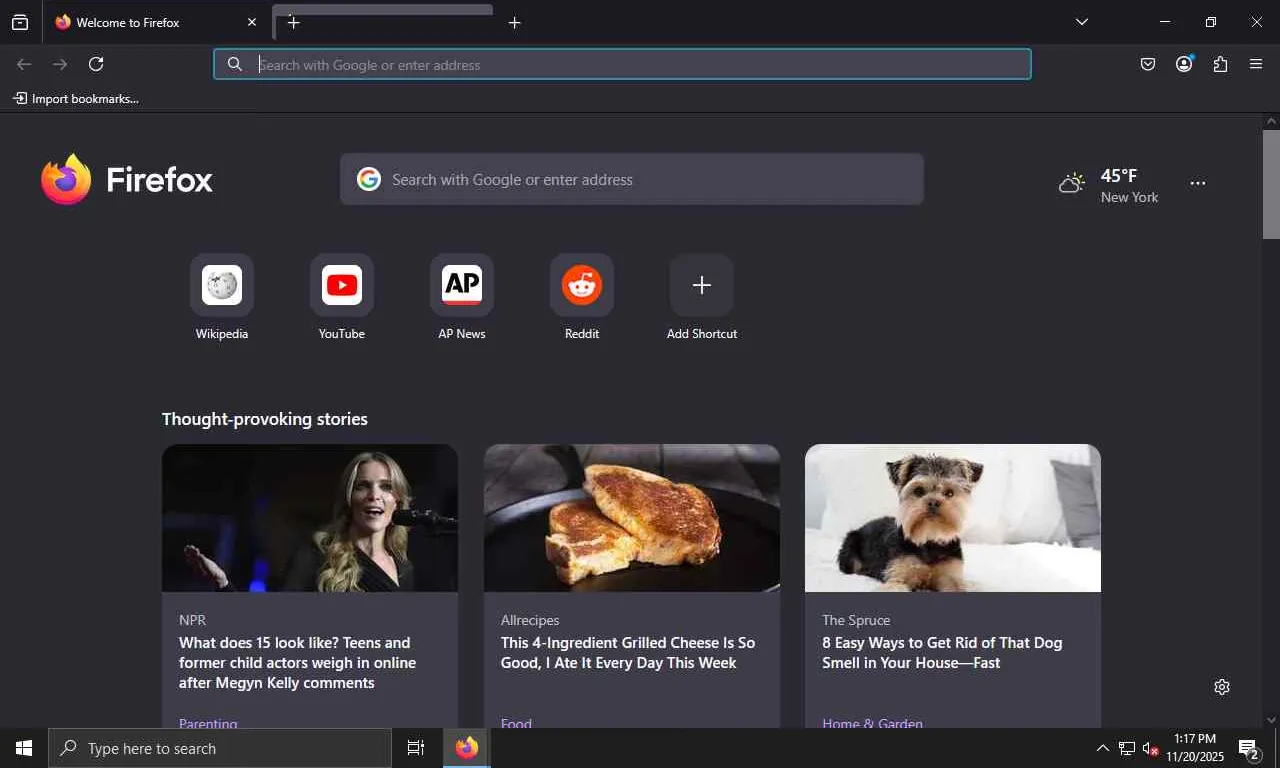Click the Add Shortcut tile
Viewport: 1280px width, 768px height.
[x=702, y=297]
